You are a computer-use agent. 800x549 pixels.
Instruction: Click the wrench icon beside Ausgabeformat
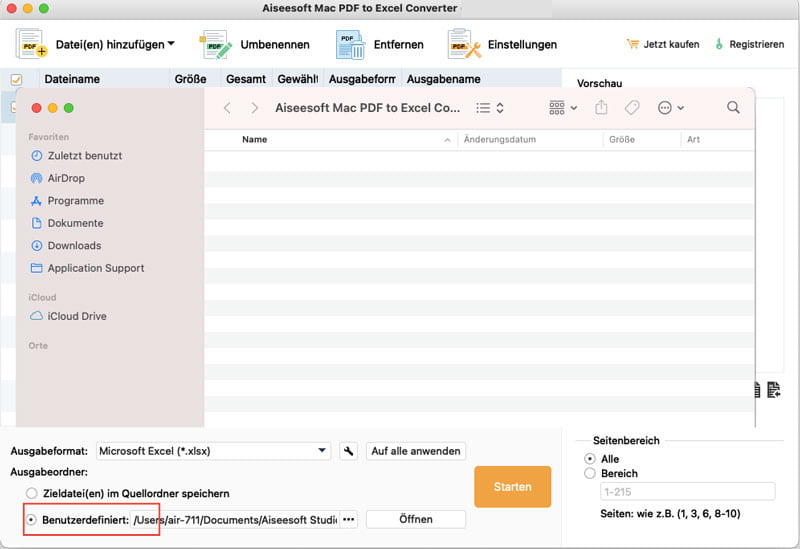(348, 451)
